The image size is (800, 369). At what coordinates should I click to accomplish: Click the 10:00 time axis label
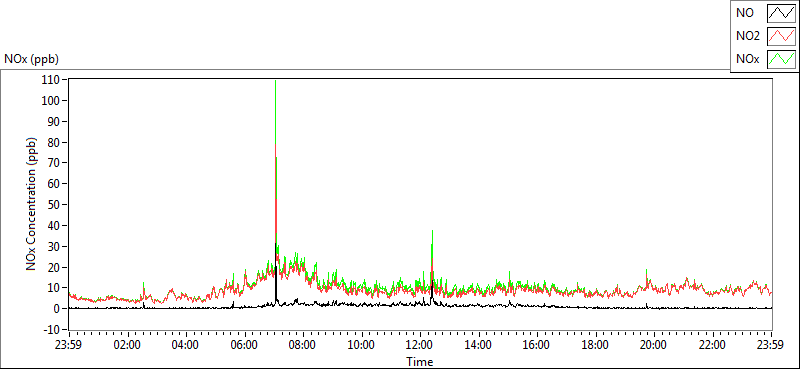[x=361, y=345]
